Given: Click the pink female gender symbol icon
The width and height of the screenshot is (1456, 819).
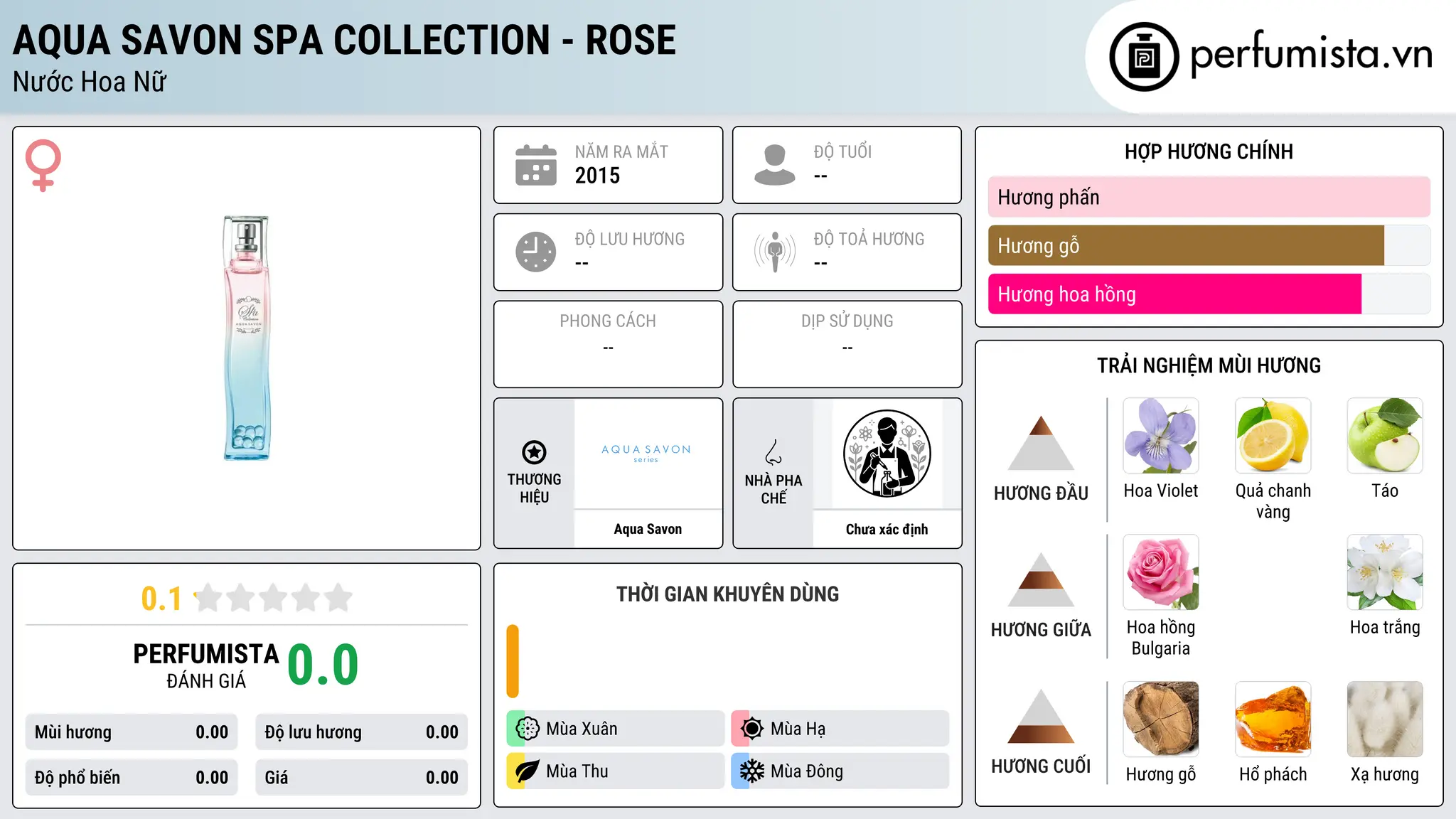Looking at the screenshot, I should [43, 165].
